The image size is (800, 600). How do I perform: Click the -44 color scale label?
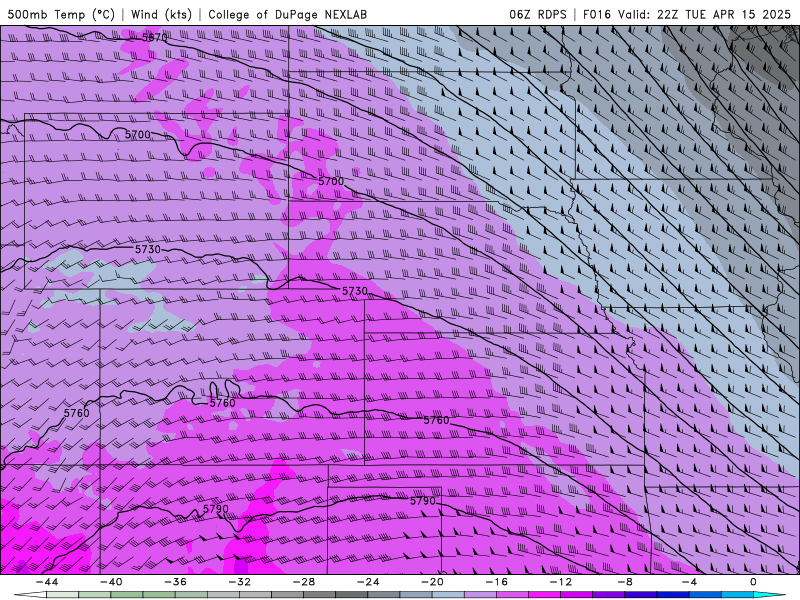click(x=46, y=582)
